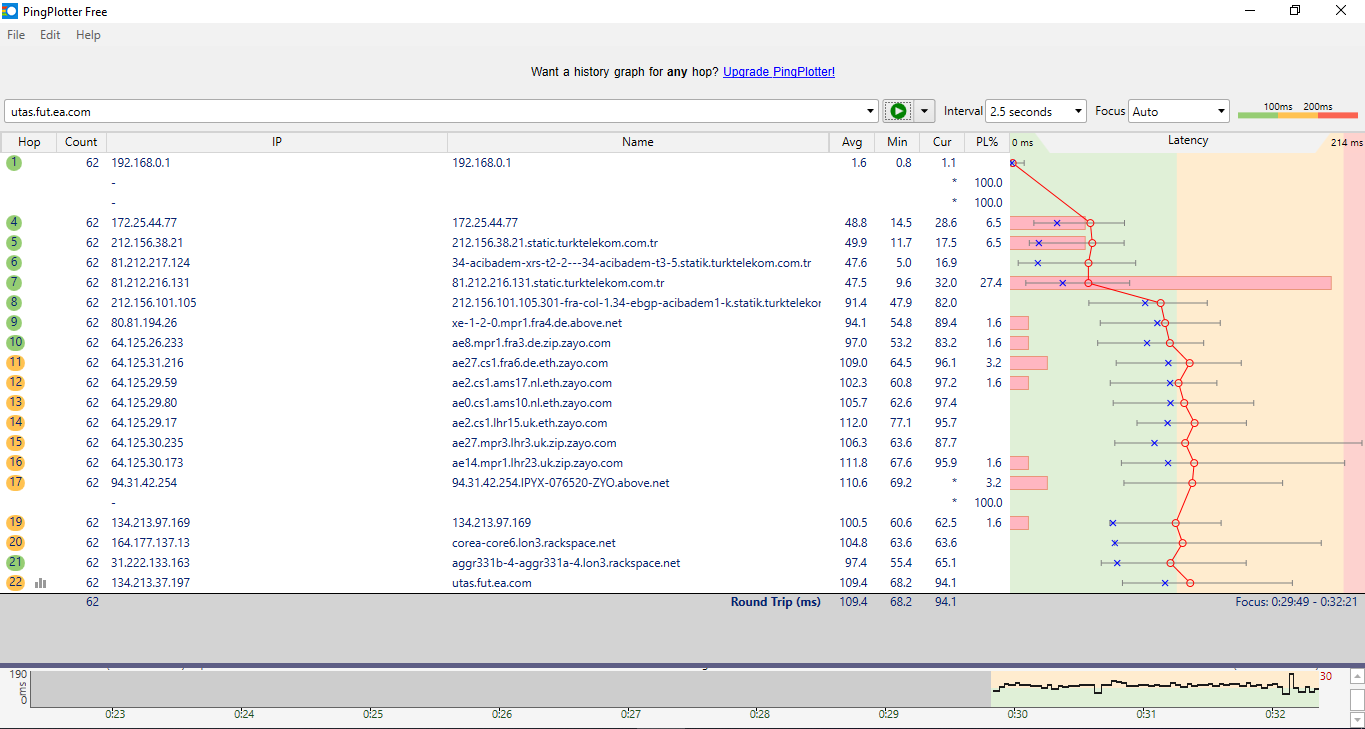Select the IP cell 192.168.0.1
The image size is (1365, 729).
click(x=140, y=162)
